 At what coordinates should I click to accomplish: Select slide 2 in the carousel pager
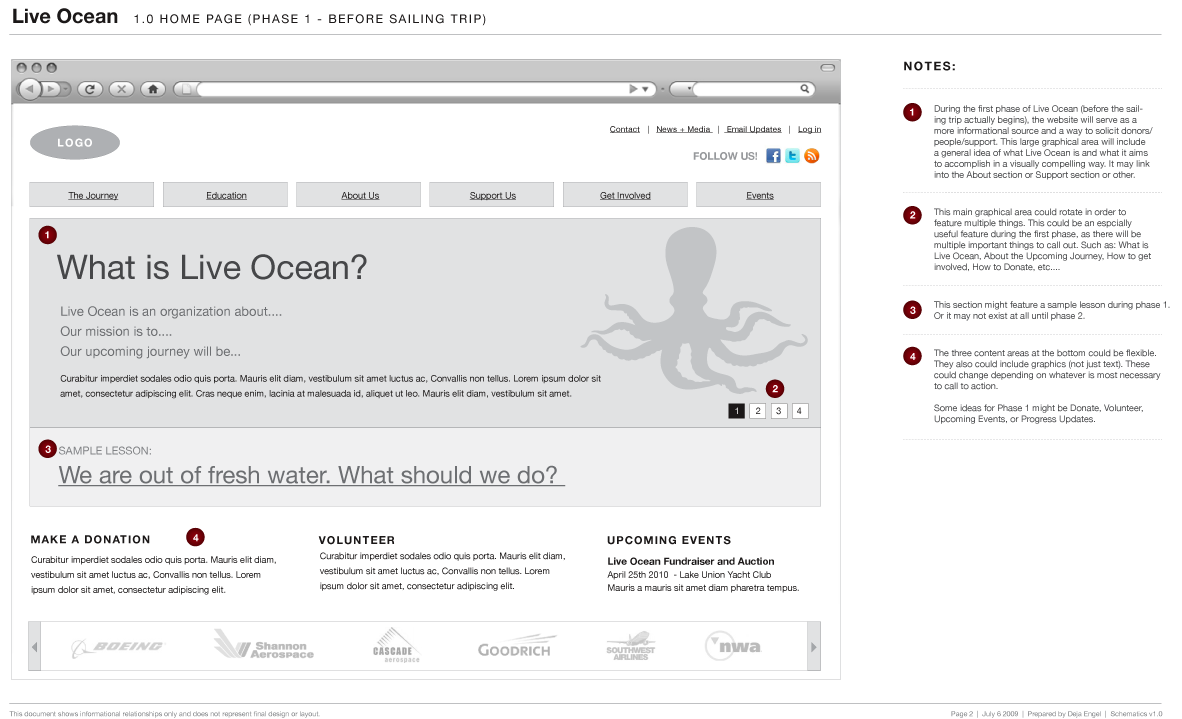758,411
